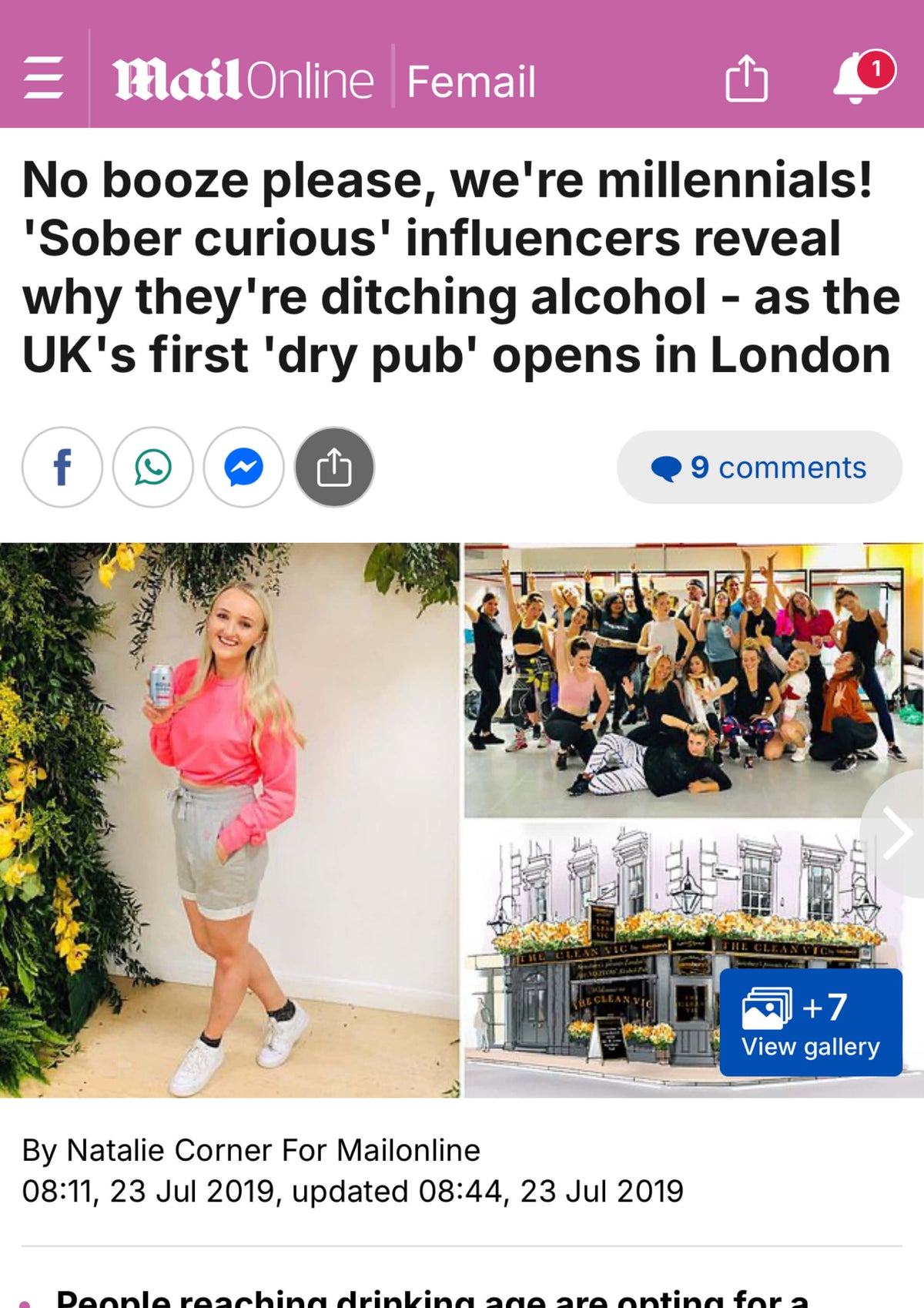This screenshot has width=924, height=1308.
Task: Tap the MailOnline logo
Action: point(244,79)
